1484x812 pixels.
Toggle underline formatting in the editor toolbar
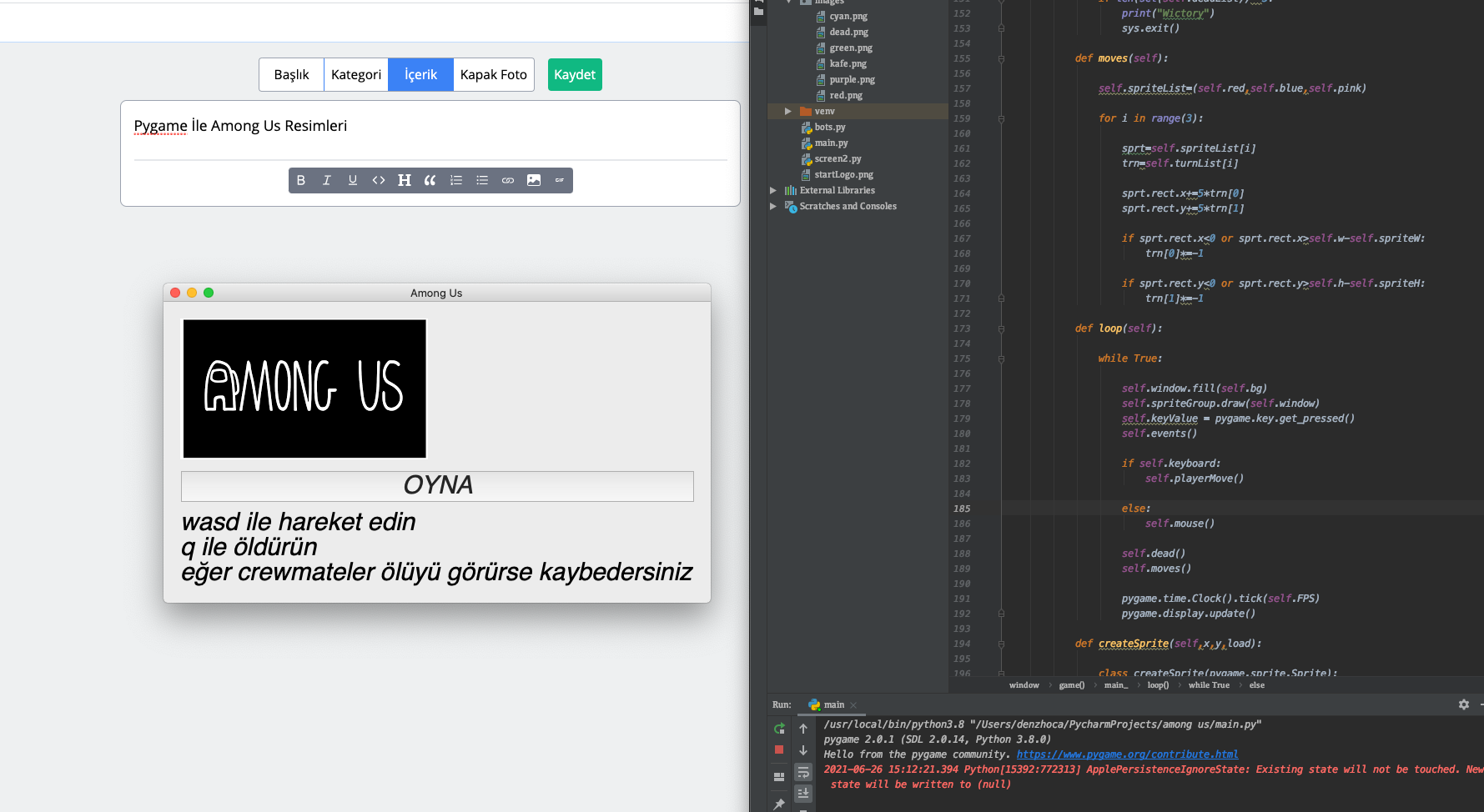click(353, 180)
